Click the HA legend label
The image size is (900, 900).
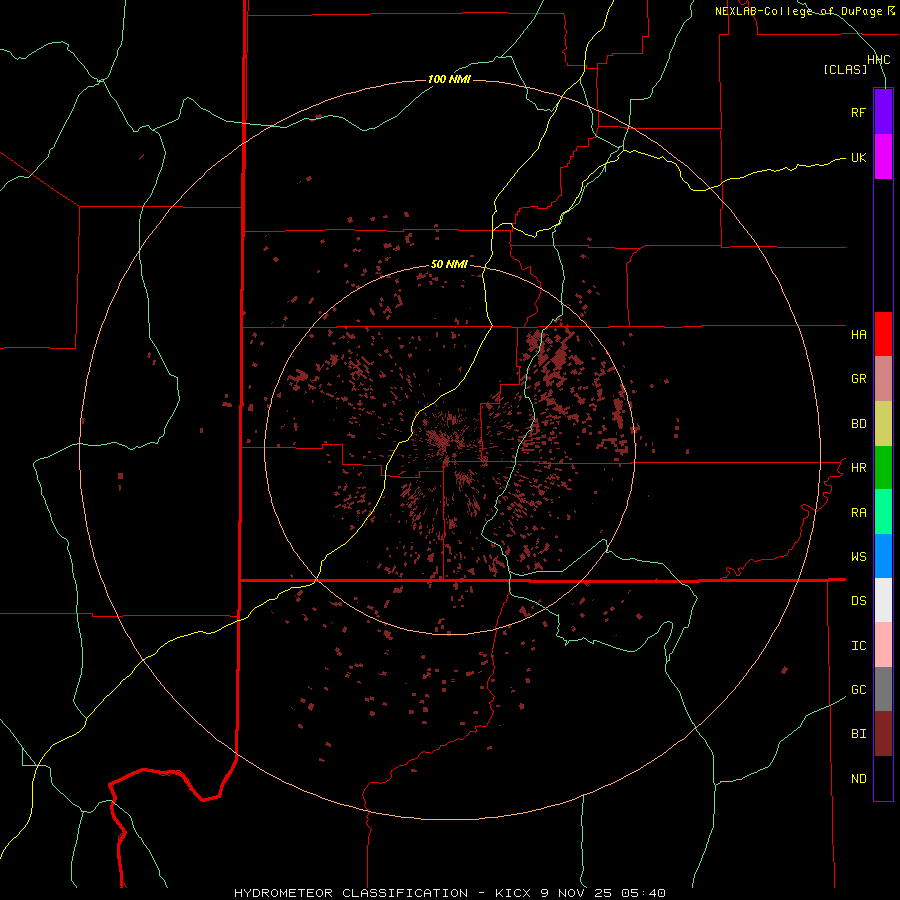tap(858, 334)
